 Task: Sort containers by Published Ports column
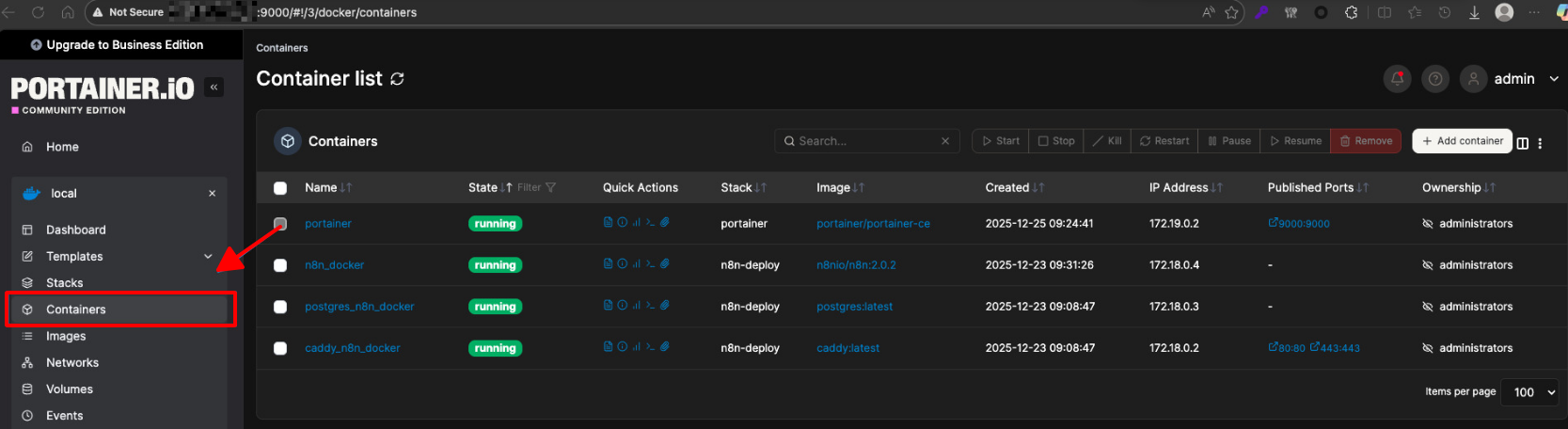(x=1317, y=187)
